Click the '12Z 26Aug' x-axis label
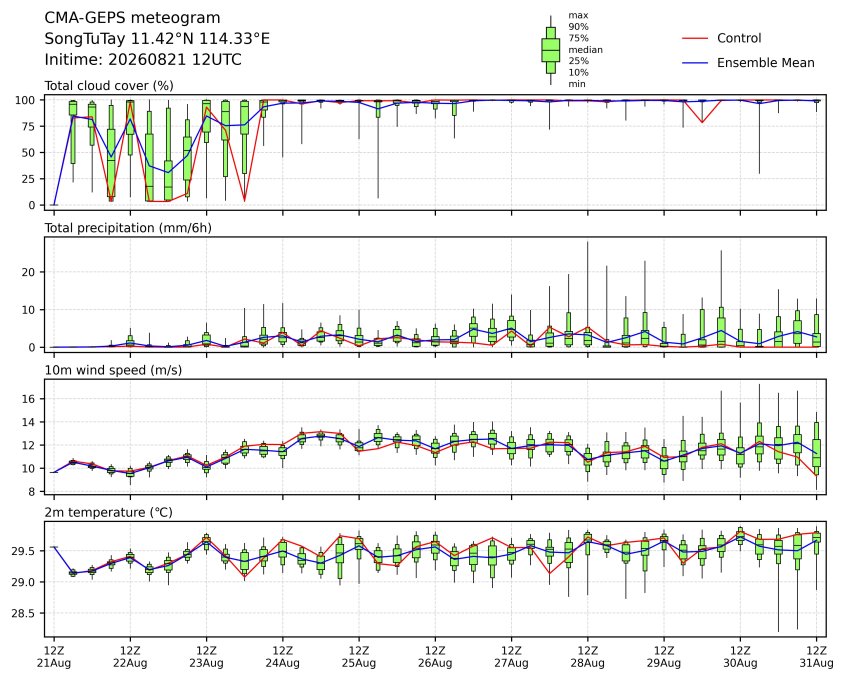845x680 pixels. coord(435,657)
